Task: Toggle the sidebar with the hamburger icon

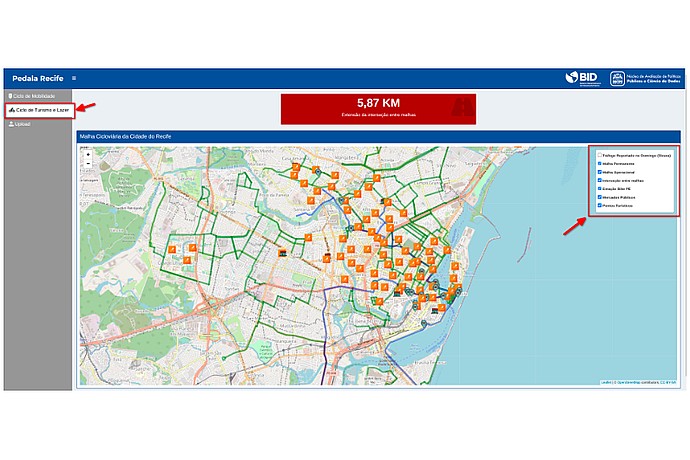Action: pyautogui.click(x=74, y=78)
